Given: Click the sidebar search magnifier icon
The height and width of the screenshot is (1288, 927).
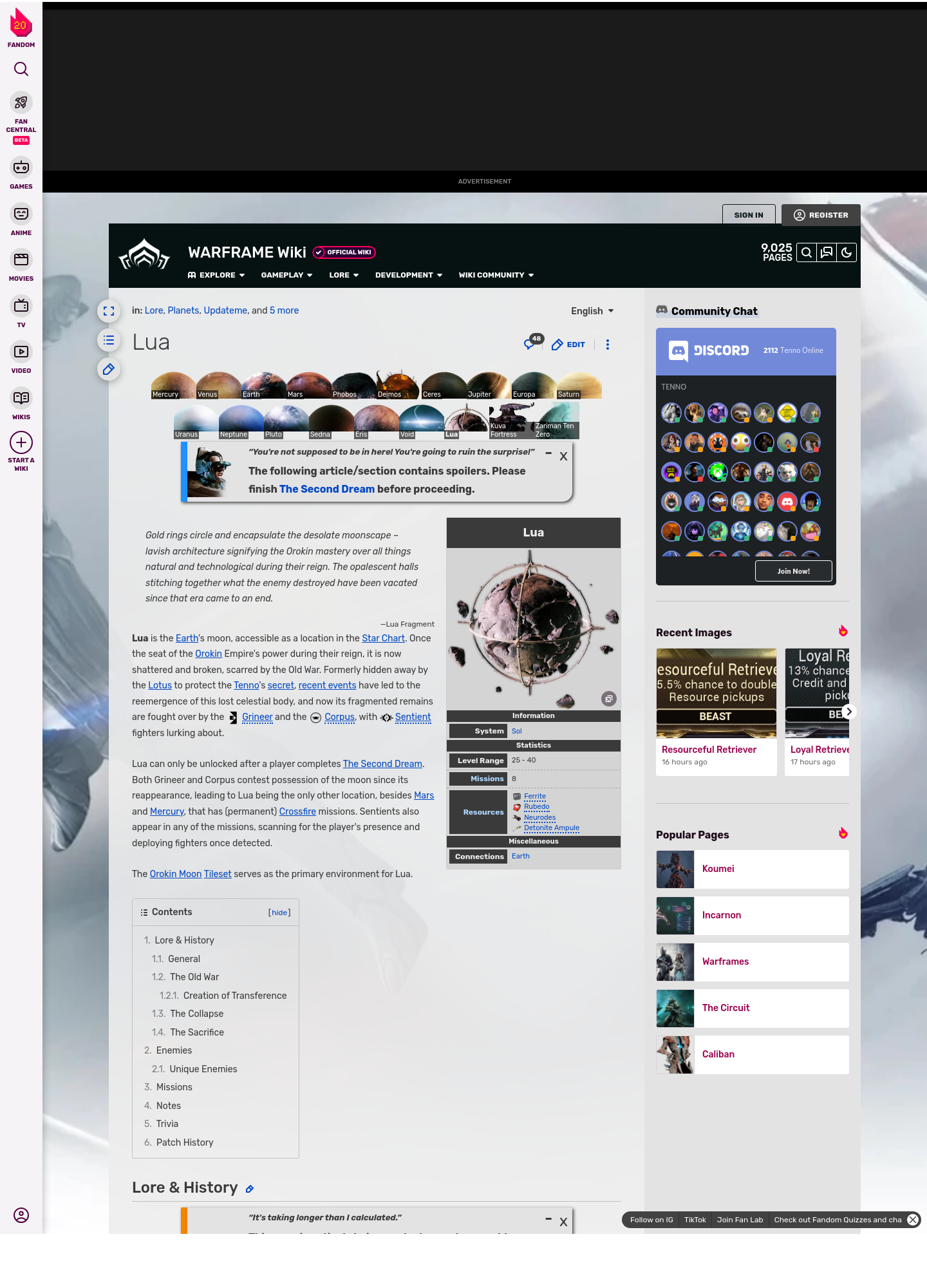Looking at the screenshot, I should [21, 69].
